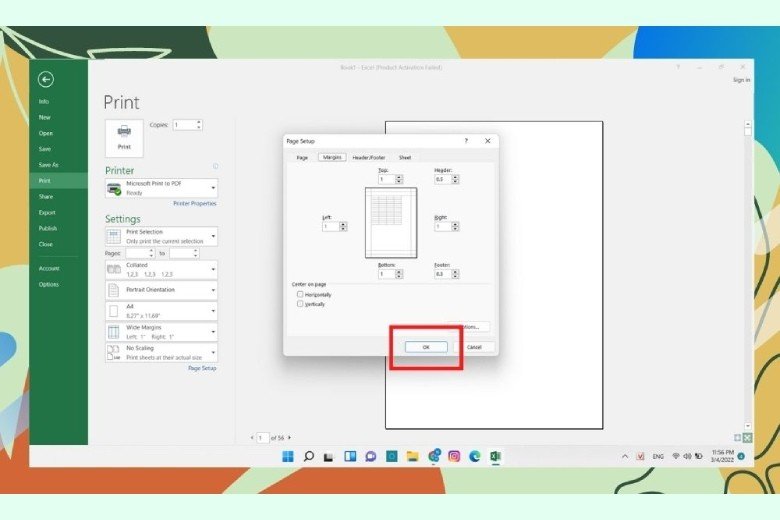Click the current page number field
This screenshot has height=520, width=780.
(x=262, y=438)
